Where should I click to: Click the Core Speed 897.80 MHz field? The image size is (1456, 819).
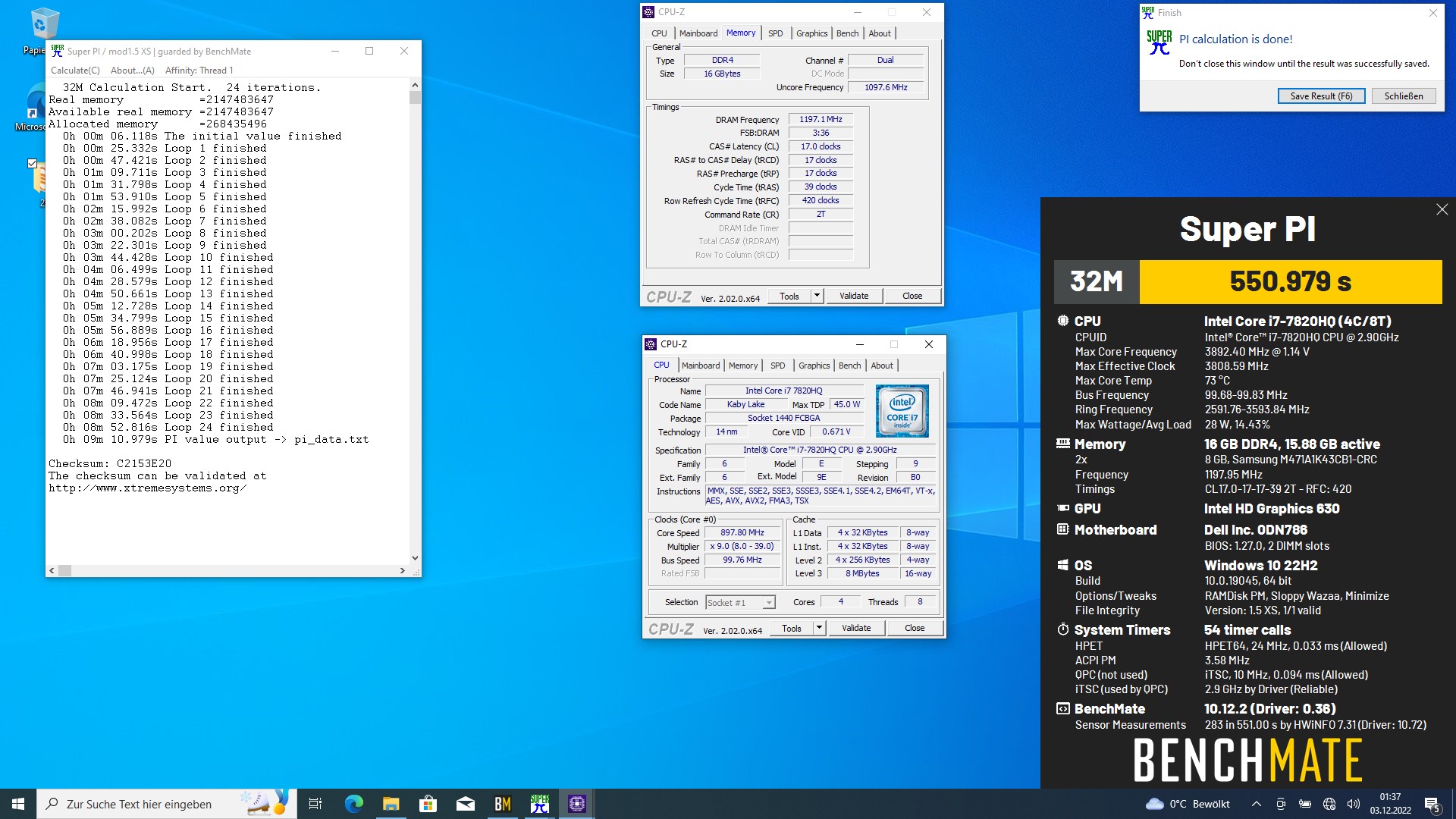point(742,533)
